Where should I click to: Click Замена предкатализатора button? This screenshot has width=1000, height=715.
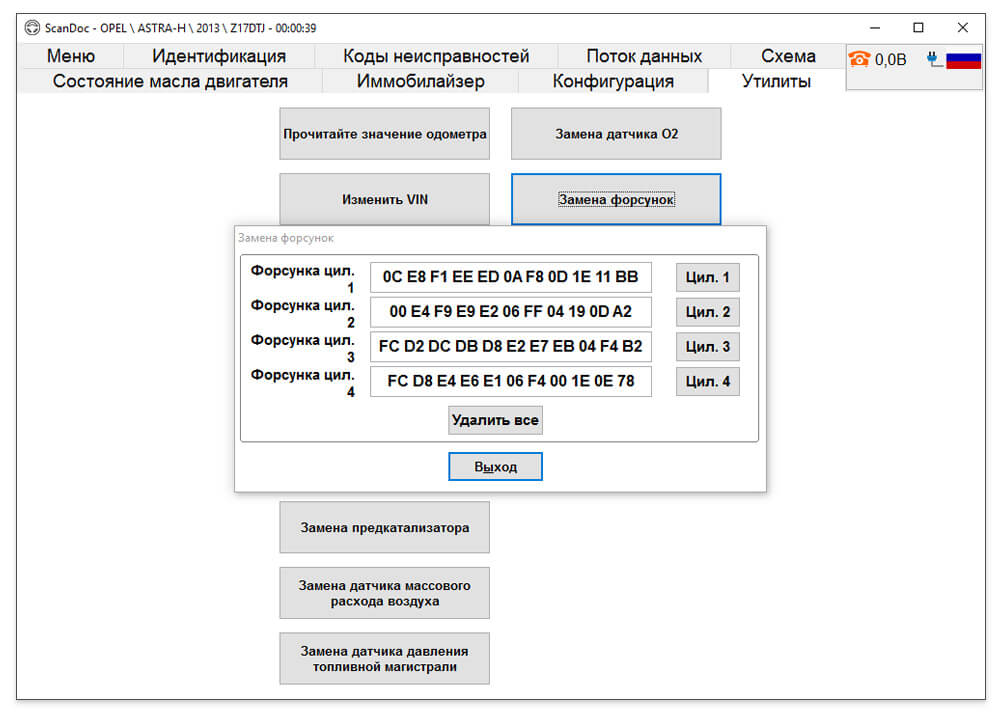click(x=385, y=527)
